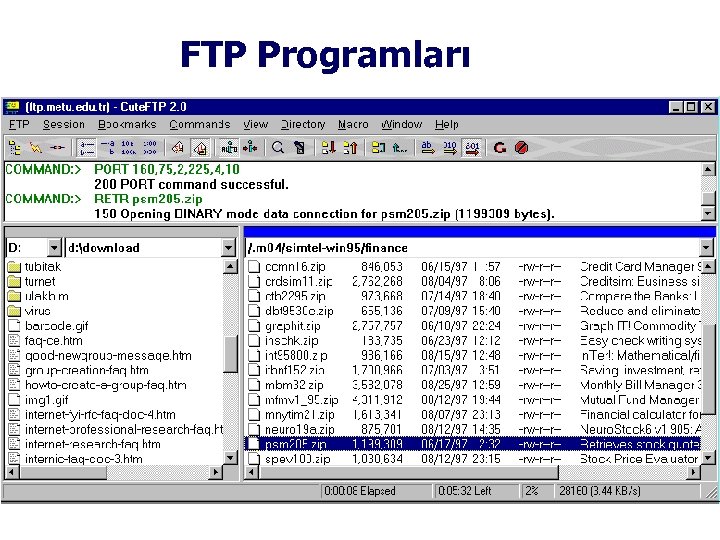Click the upload orange up-arrow icon
Image resolution: width=720 pixels, height=540 pixels.
(350, 148)
